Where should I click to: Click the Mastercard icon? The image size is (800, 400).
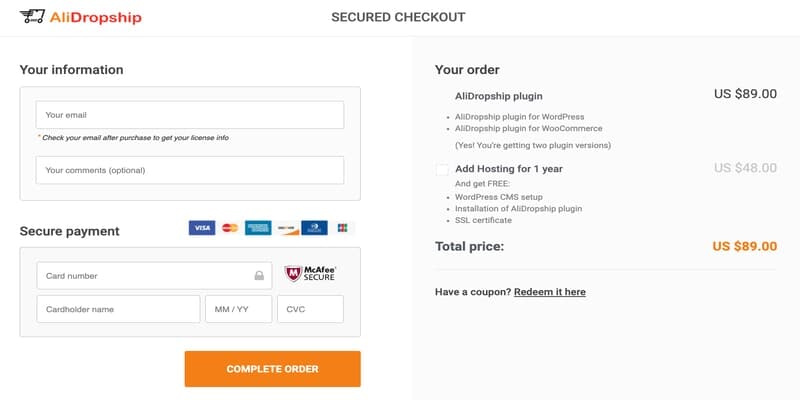point(230,228)
